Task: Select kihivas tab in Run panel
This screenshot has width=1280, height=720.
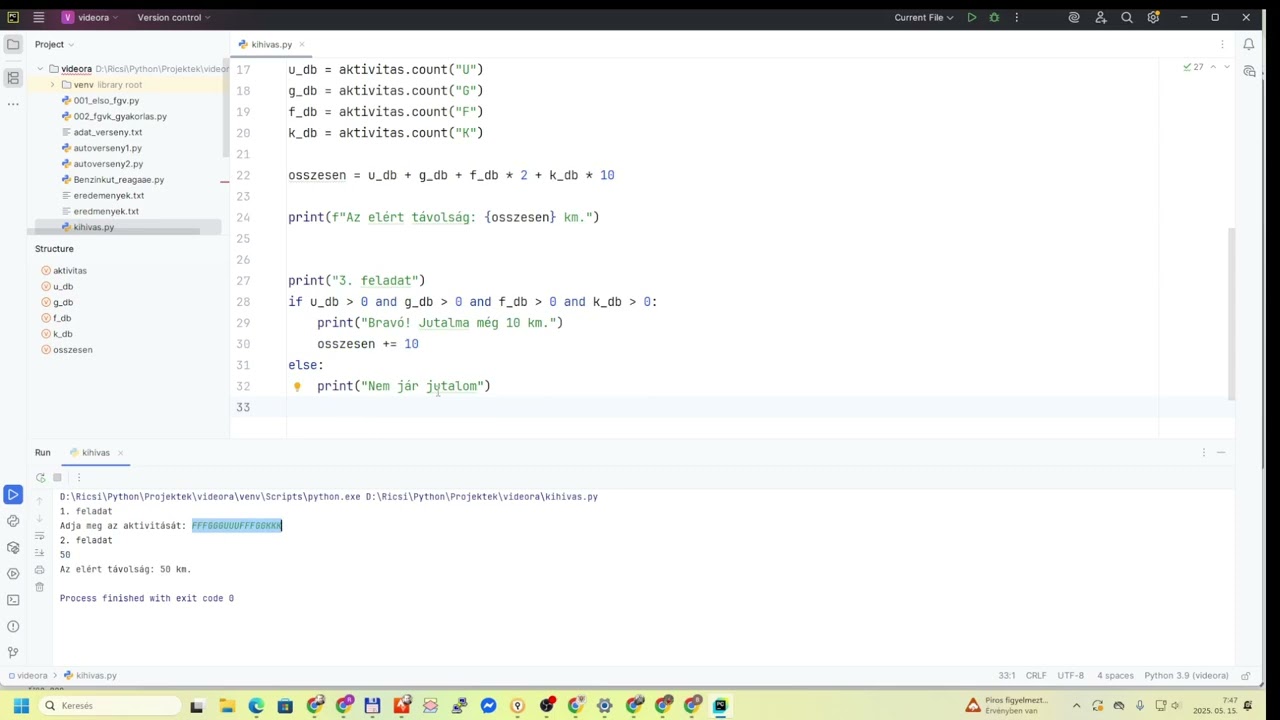Action: pyautogui.click(x=96, y=452)
